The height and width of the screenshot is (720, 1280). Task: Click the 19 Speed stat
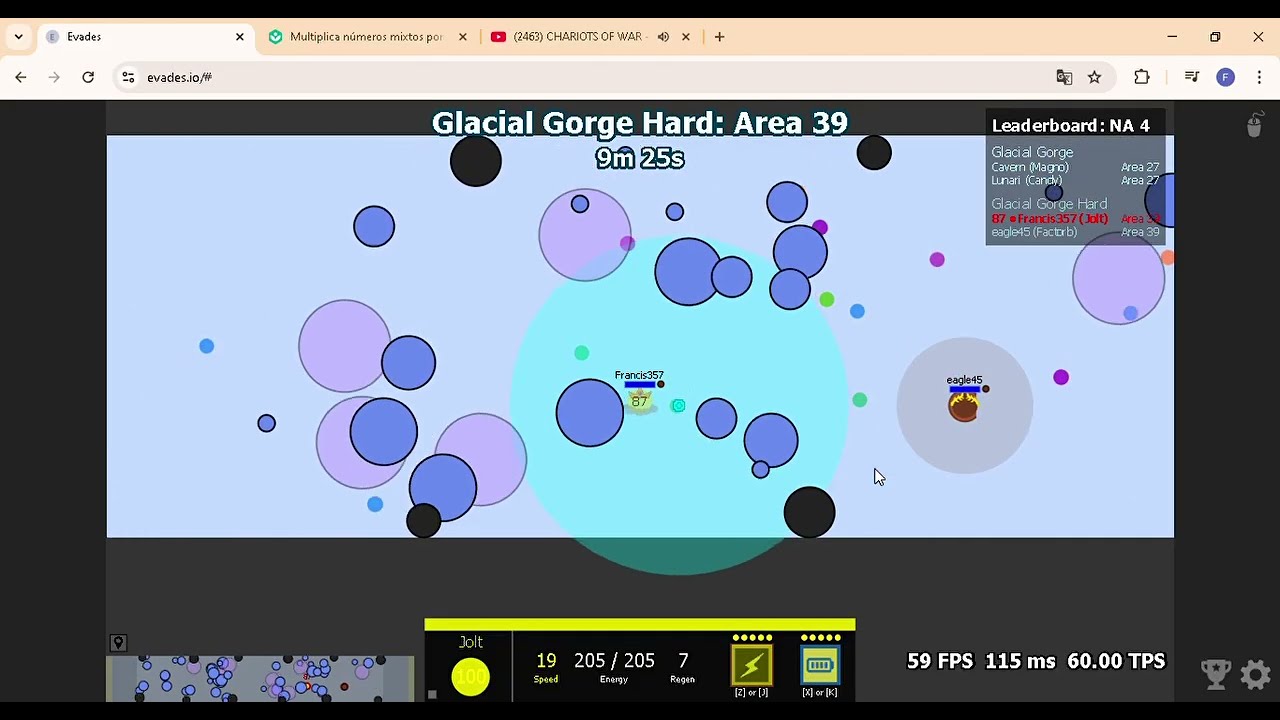(546, 667)
